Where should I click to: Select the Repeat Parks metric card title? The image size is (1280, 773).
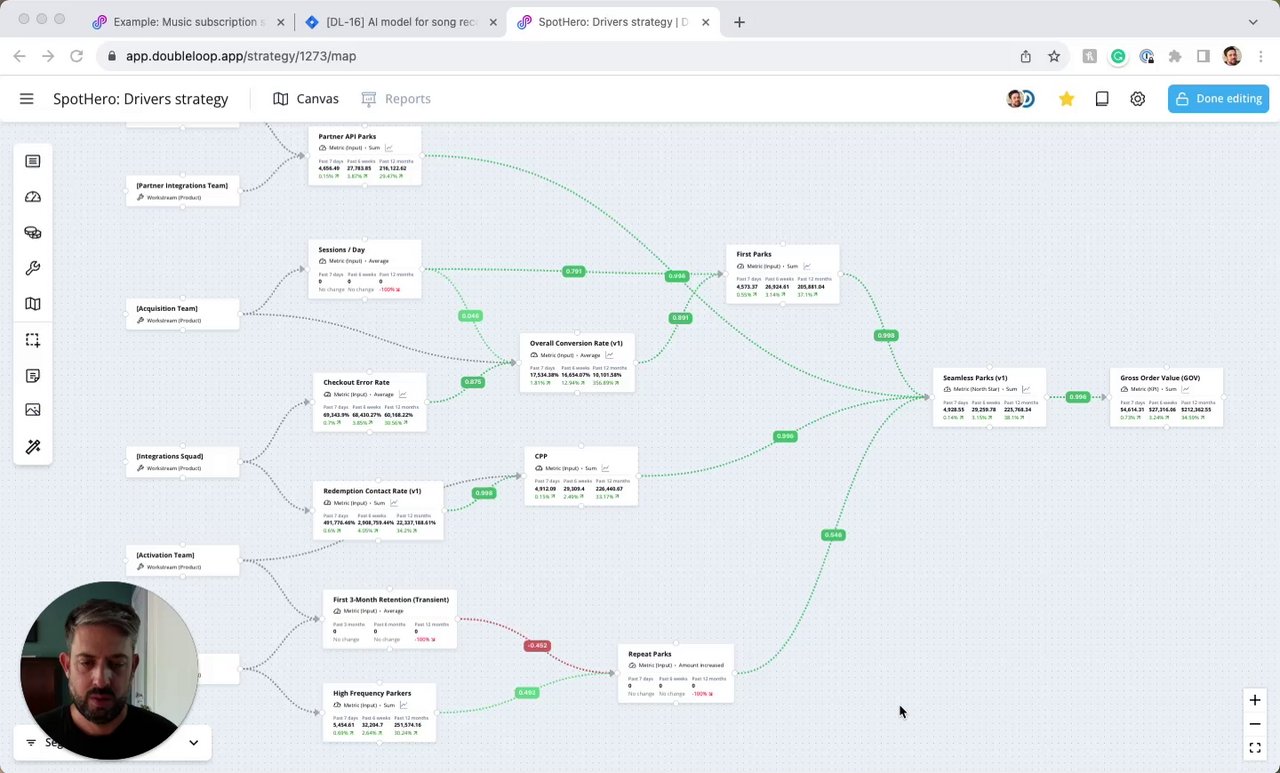(x=650, y=654)
